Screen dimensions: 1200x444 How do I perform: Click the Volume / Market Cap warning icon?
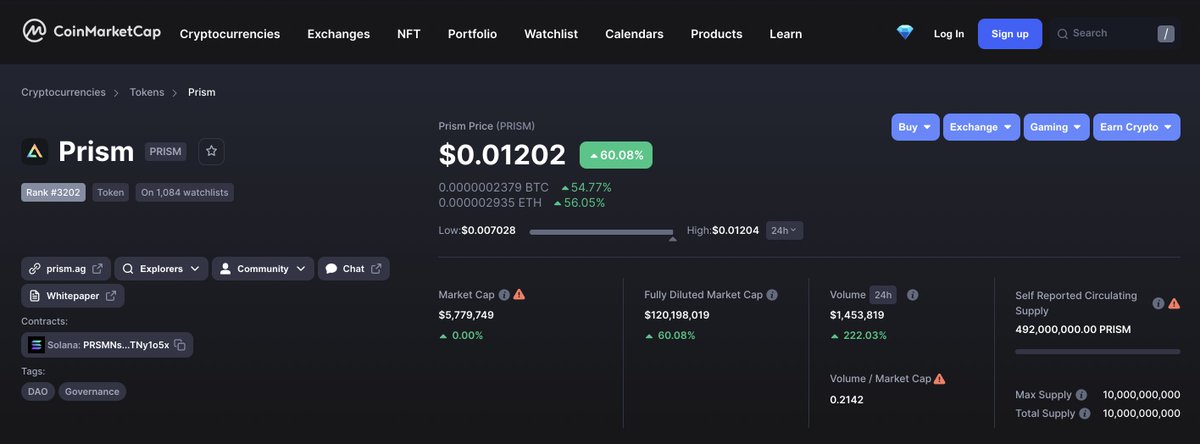tap(940, 379)
